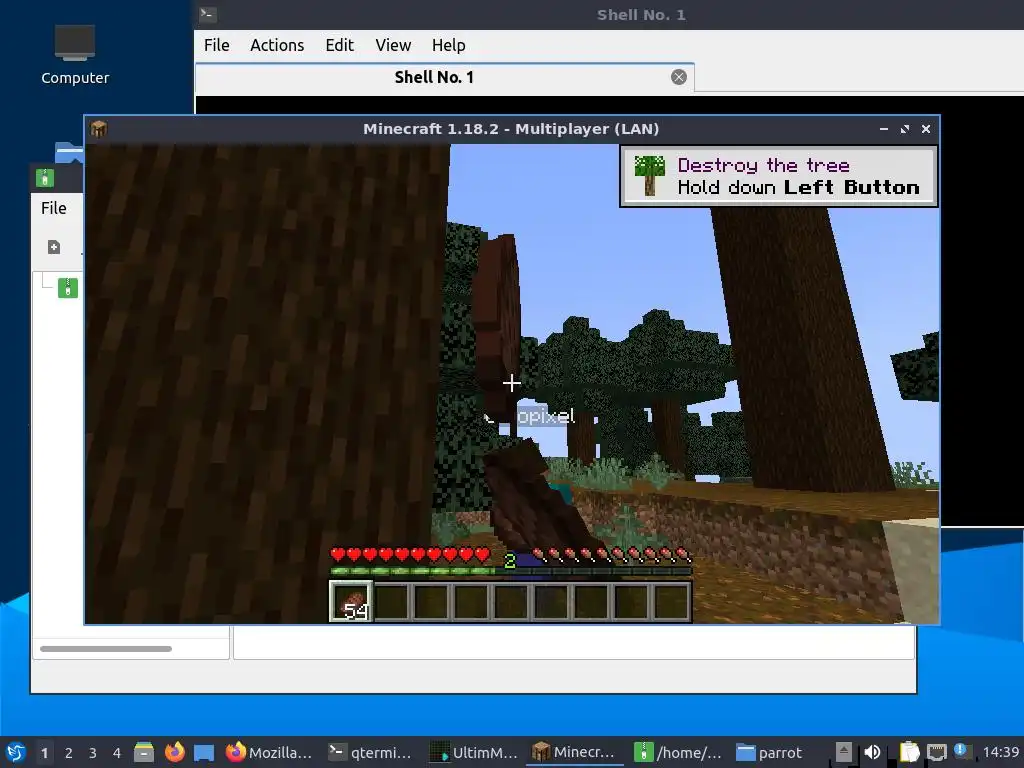
Task: Switch to Minecraft taskbar window
Action: pos(574,752)
